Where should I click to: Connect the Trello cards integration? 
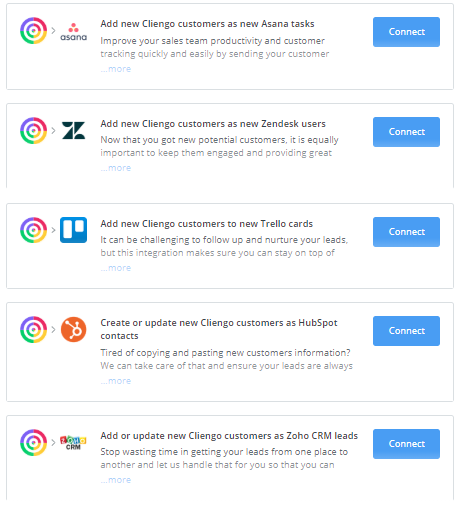(406, 232)
